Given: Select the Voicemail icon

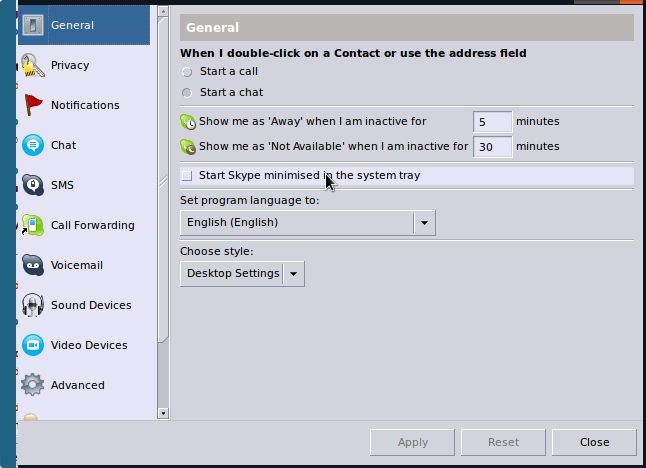Looking at the screenshot, I should (33, 265).
